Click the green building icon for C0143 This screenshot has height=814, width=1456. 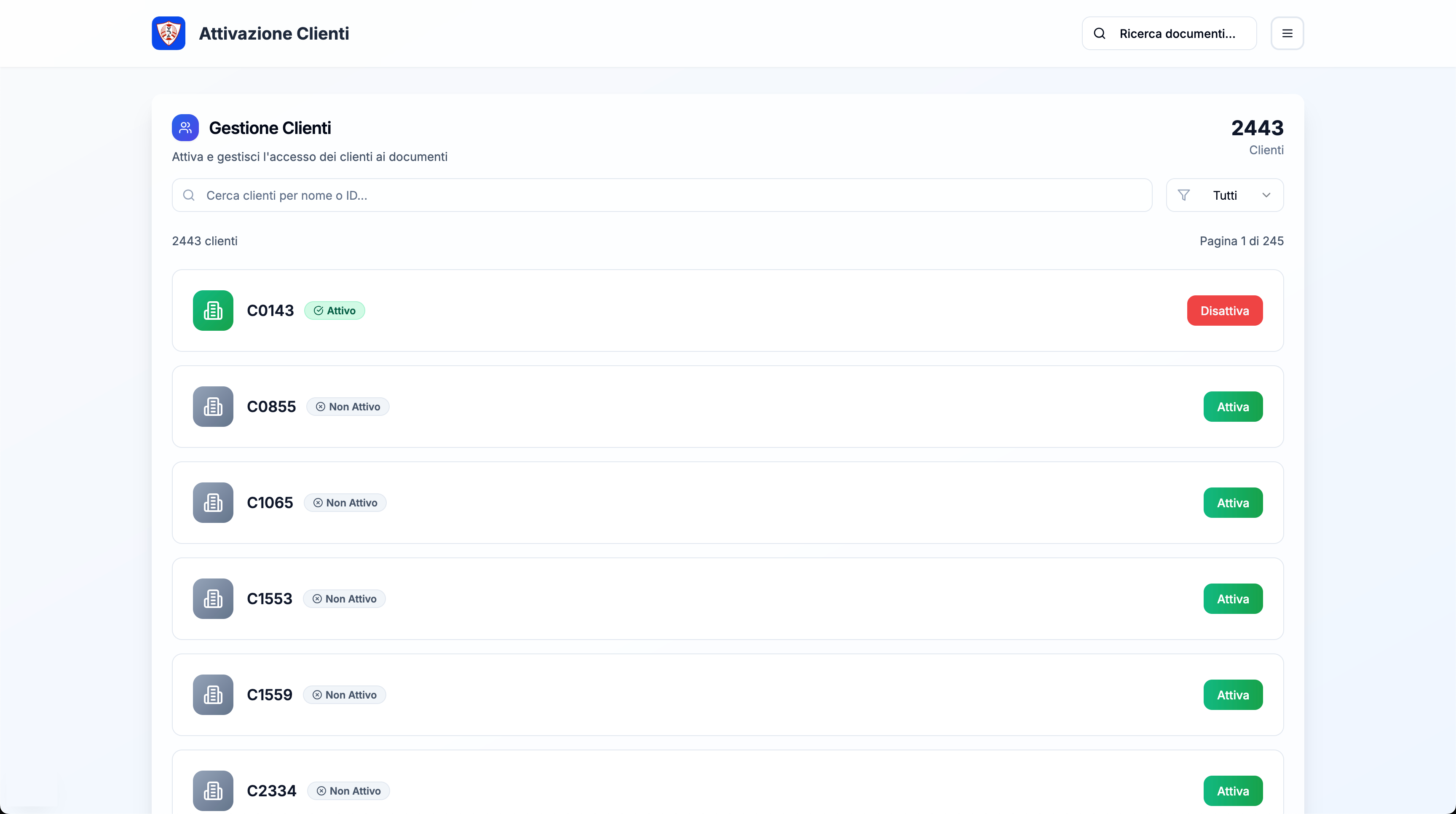click(x=212, y=311)
